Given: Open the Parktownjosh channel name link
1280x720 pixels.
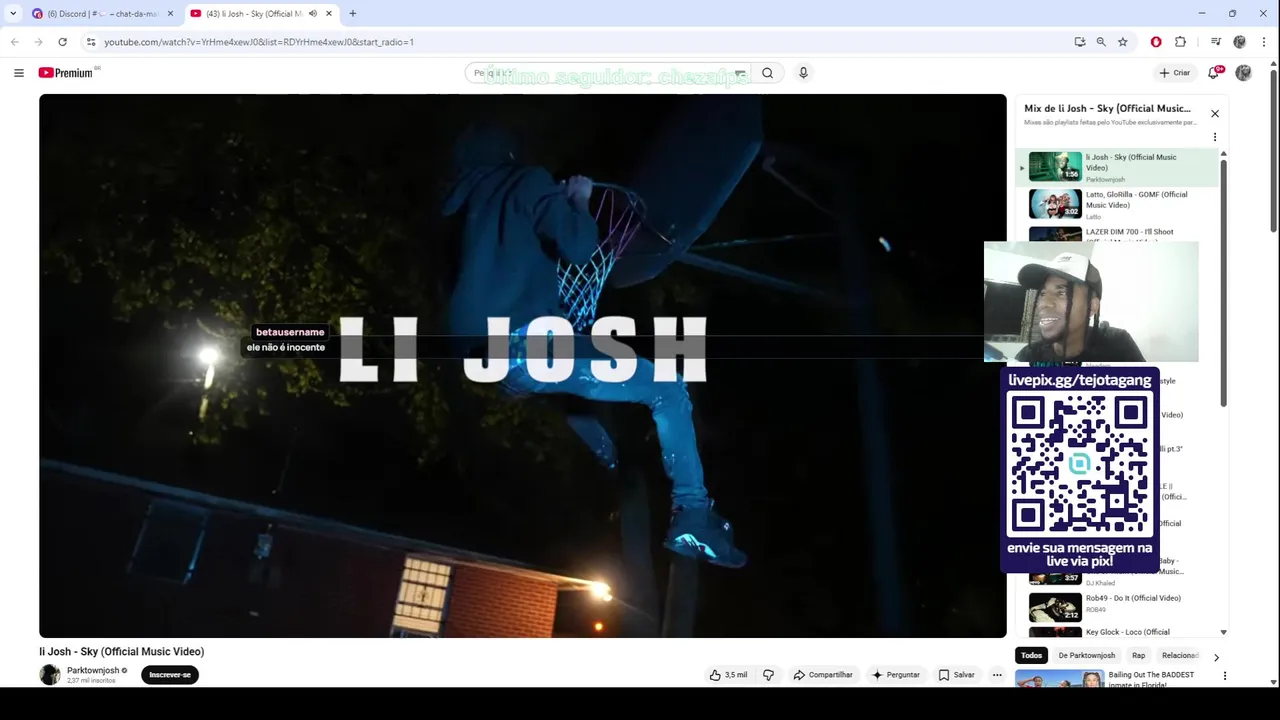Looking at the screenshot, I should [93, 670].
